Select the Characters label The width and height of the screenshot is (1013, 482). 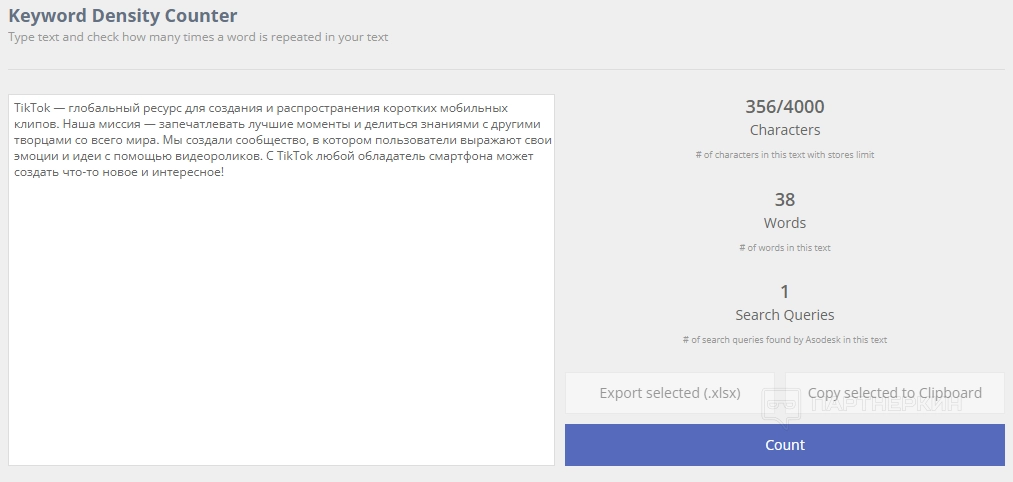point(784,130)
